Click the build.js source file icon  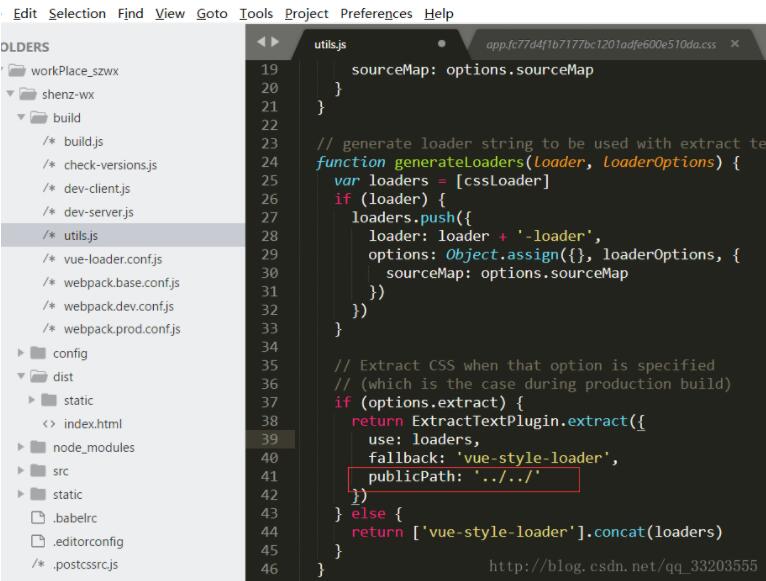pos(49,141)
